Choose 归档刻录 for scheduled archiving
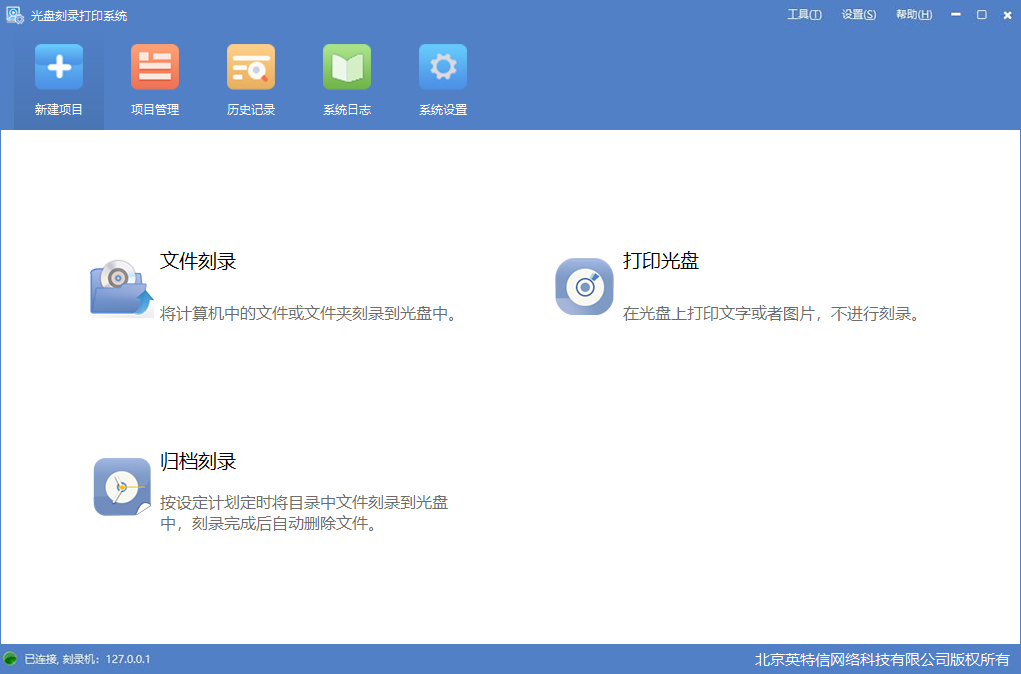This screenshot has height=674, width=1021. click(199, 460)
